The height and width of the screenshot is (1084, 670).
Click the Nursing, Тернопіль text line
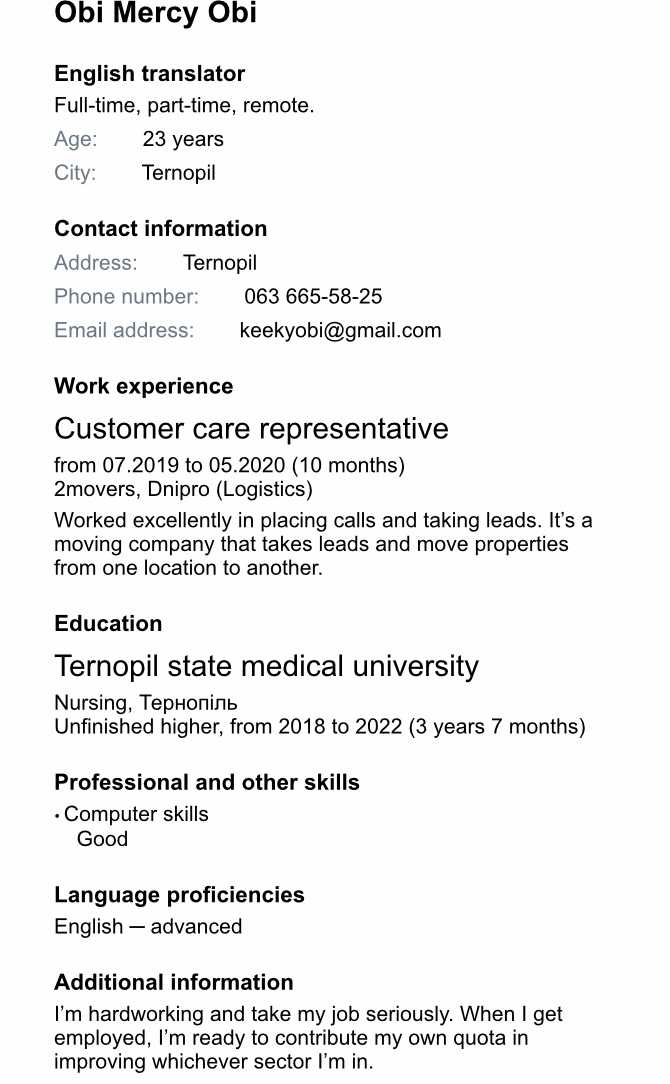coord(146,702)
